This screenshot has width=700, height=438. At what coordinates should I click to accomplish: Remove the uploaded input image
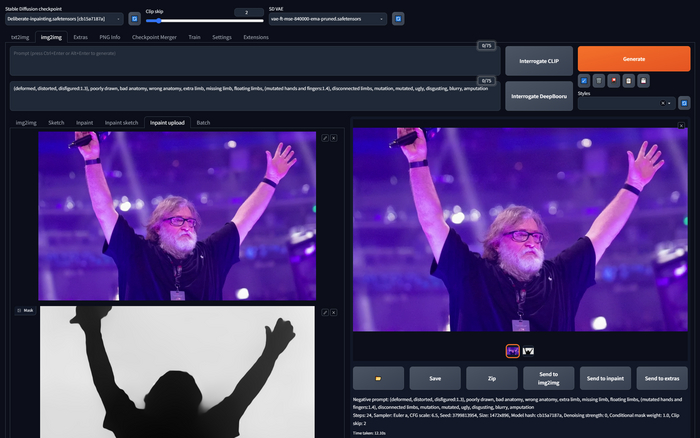[334, 139]
